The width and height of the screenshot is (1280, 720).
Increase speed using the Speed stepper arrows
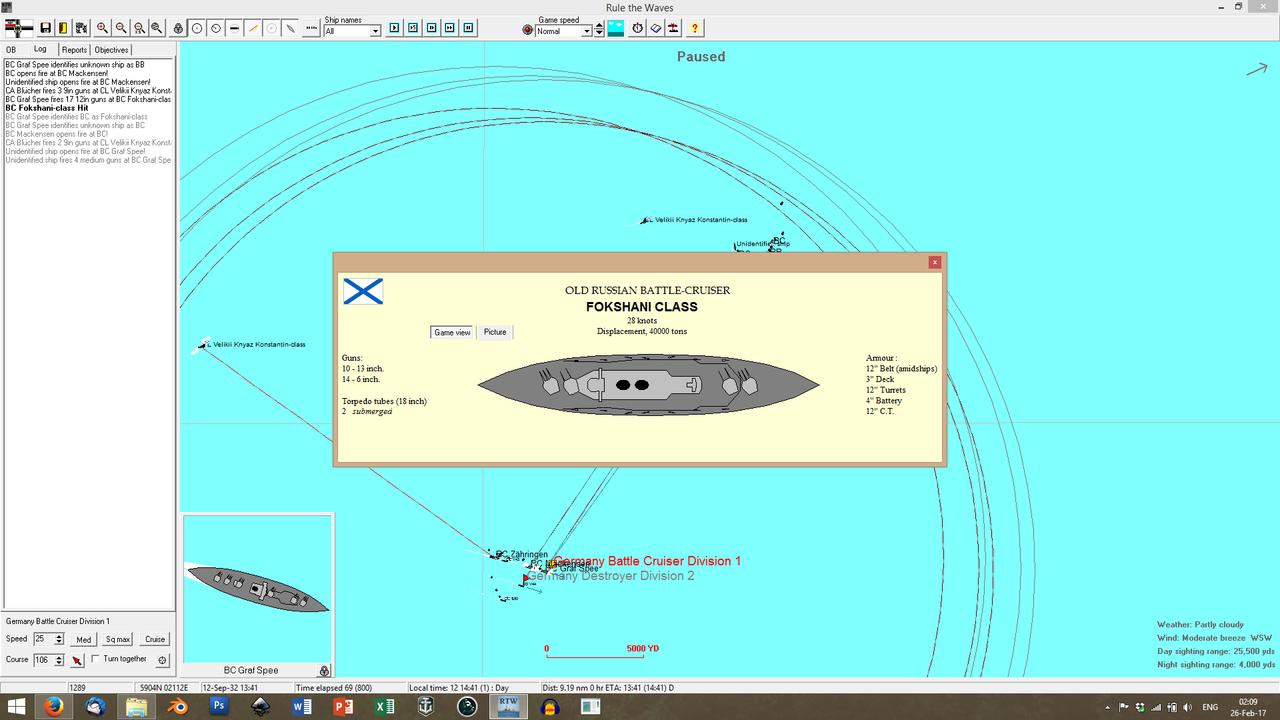(x=59, y=636)
